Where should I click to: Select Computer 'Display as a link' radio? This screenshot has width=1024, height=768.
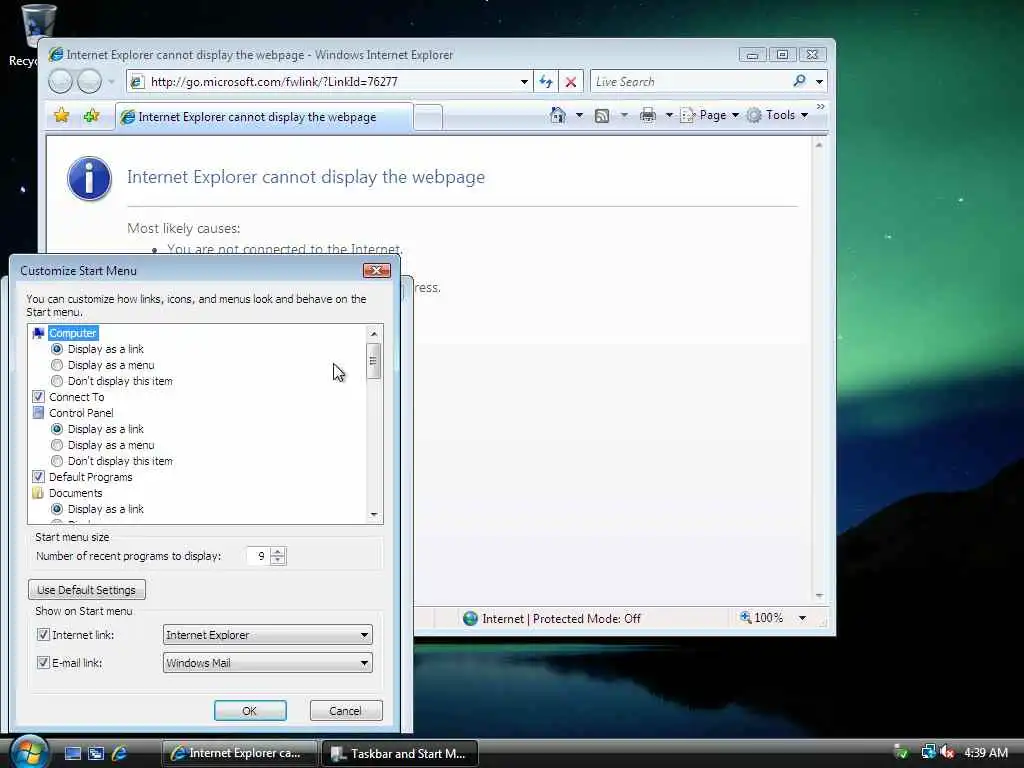[x=57, y=349]
